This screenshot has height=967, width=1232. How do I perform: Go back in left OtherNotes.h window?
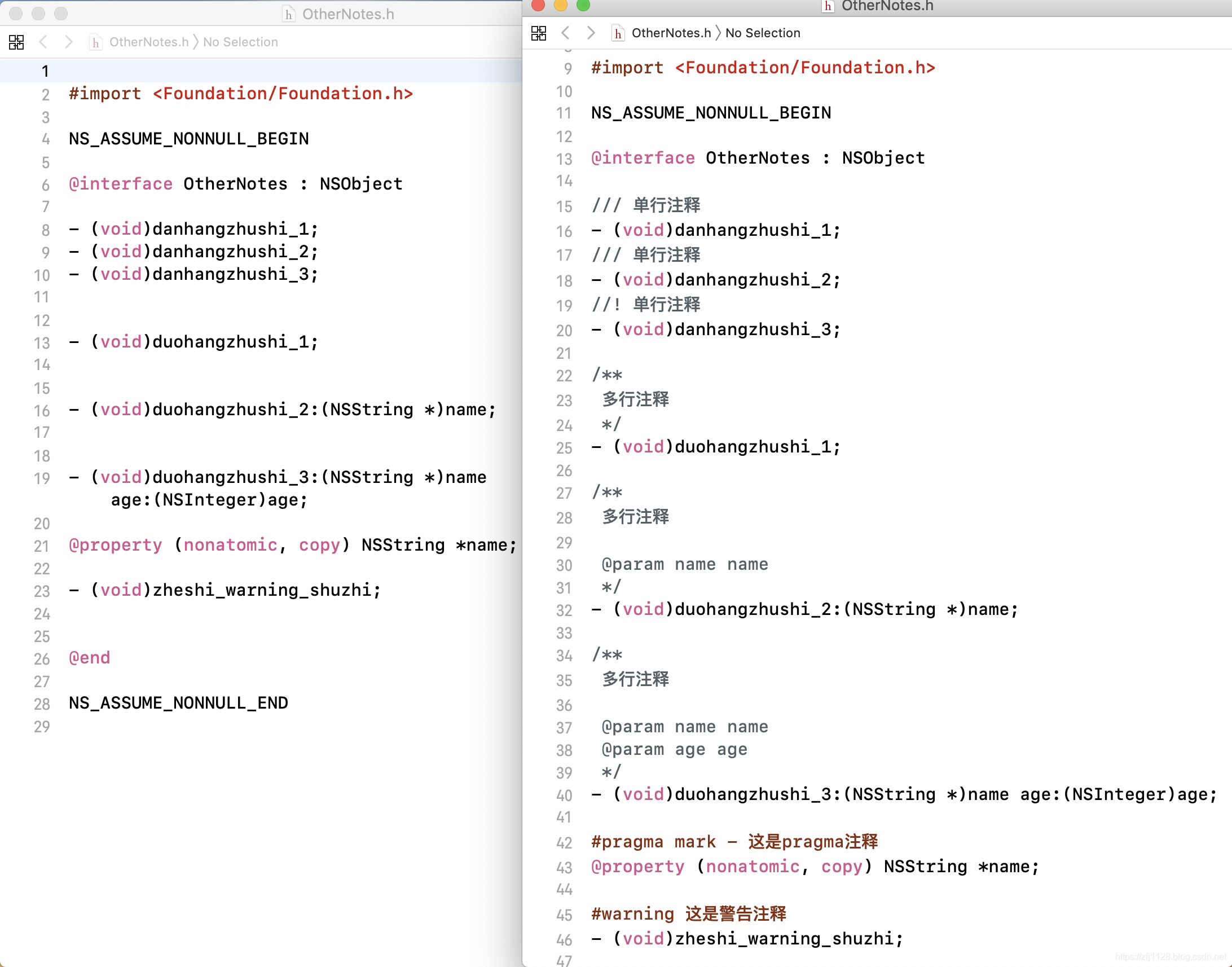(x=43, y=42)
